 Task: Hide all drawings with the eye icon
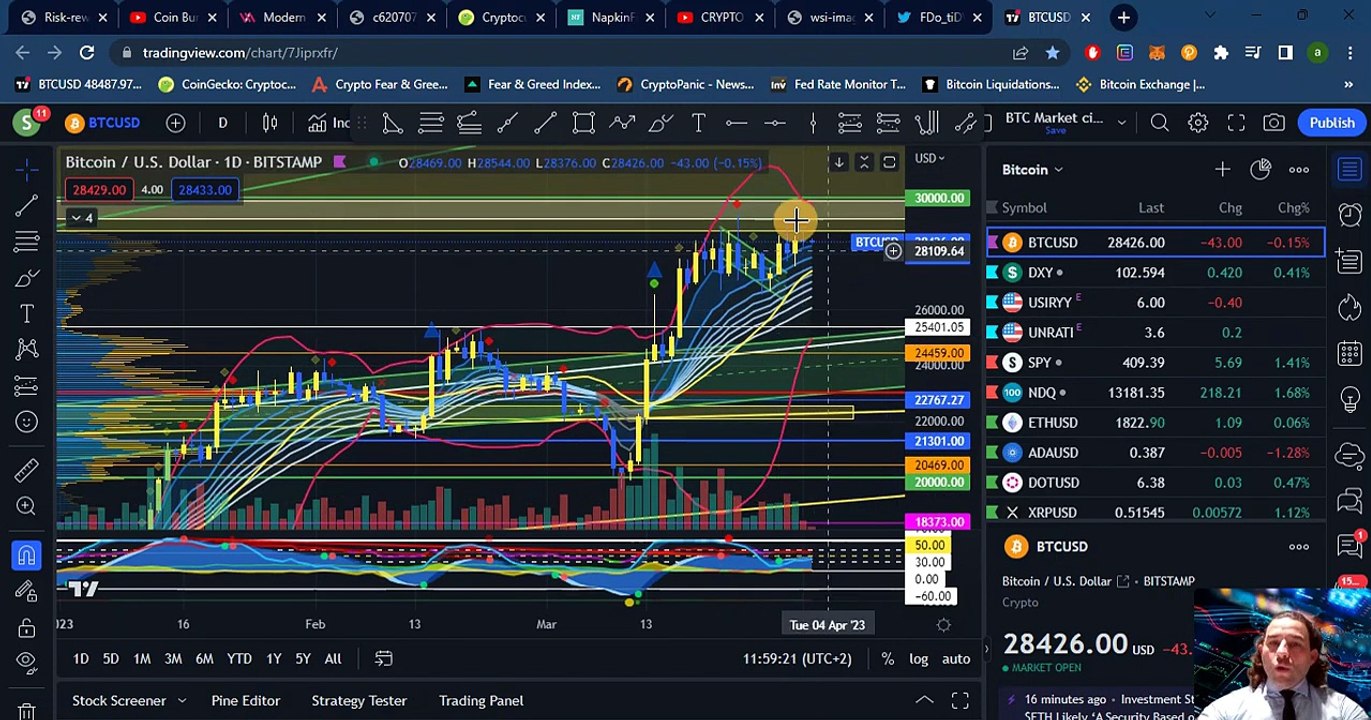click(x=27, y=663)
